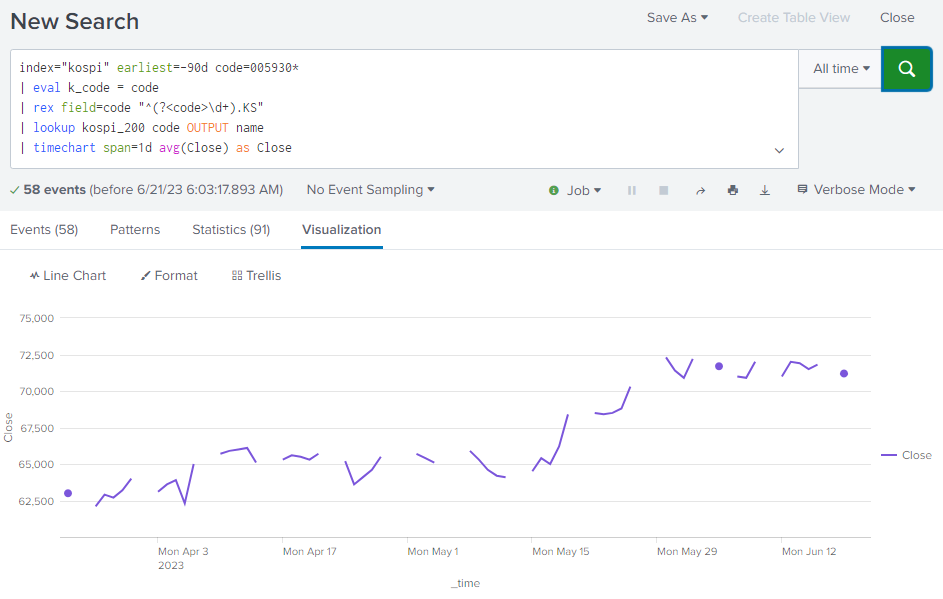Click the 'Mon May 29' axis label
943x599 pixels.
click(687, 551)
